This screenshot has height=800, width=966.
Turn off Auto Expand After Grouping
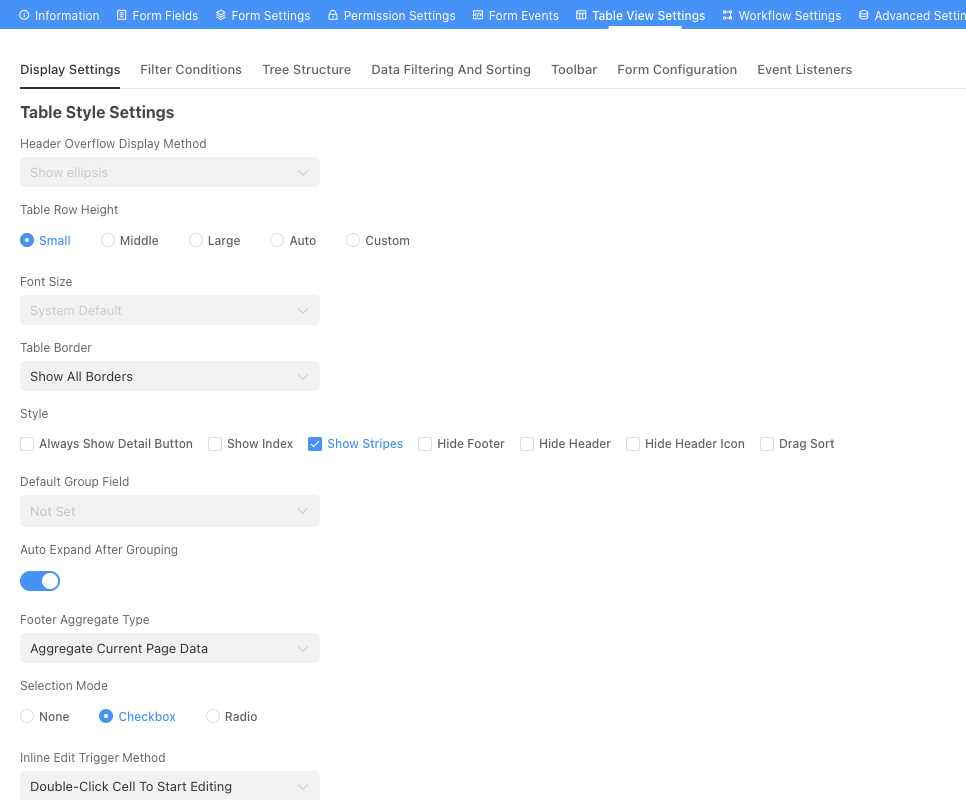pos(40,581)
